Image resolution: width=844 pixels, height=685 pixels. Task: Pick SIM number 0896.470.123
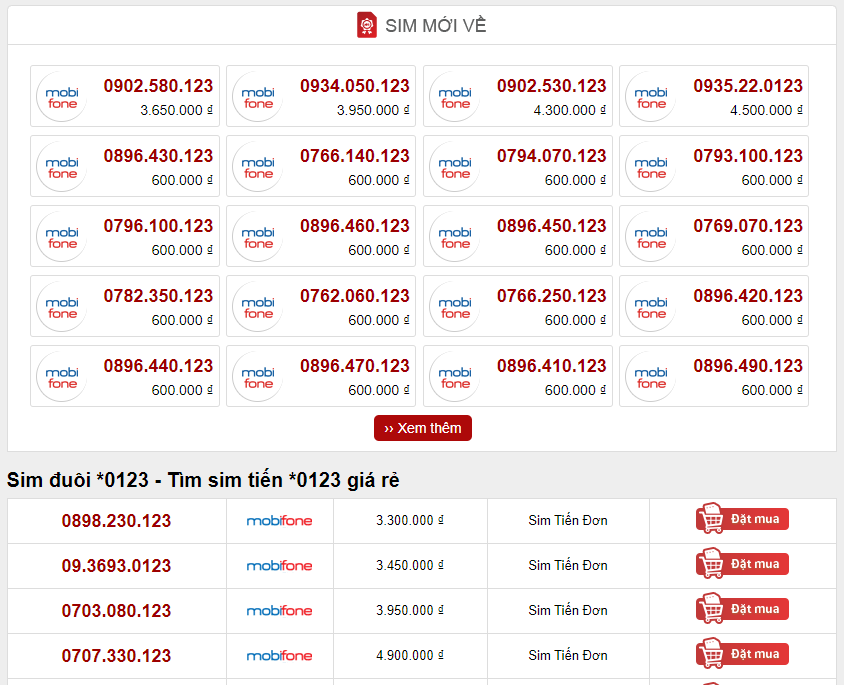pyautogui.click(x=355, y=366)
